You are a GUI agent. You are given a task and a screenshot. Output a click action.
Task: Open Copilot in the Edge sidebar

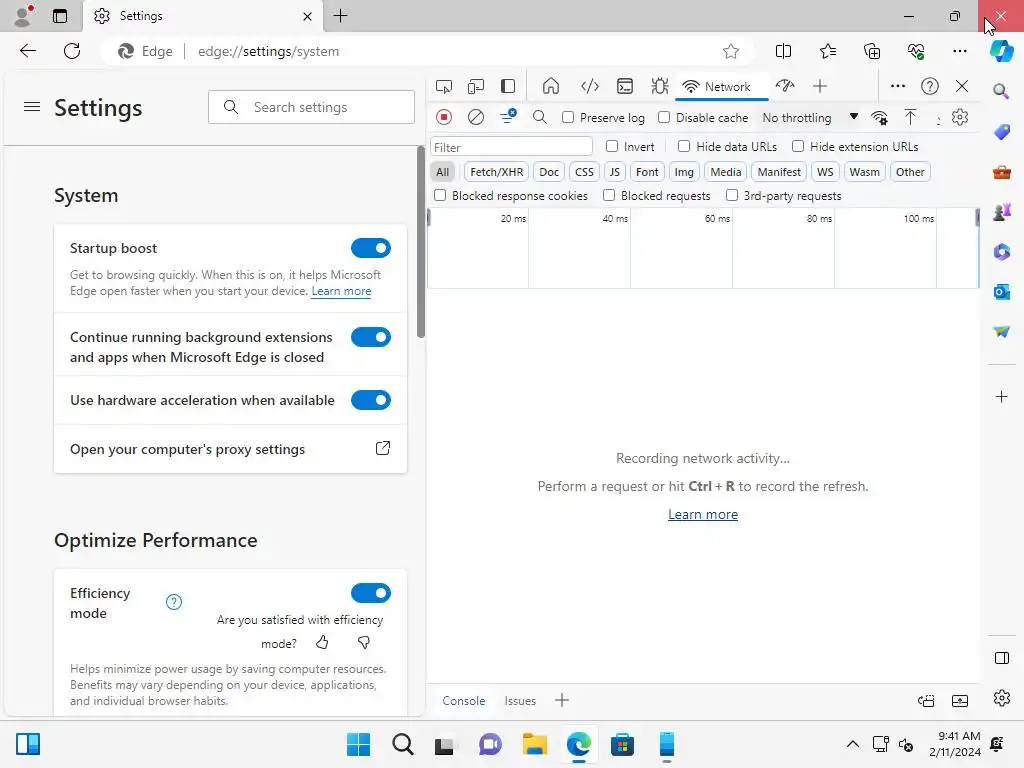click(1001, 51)
